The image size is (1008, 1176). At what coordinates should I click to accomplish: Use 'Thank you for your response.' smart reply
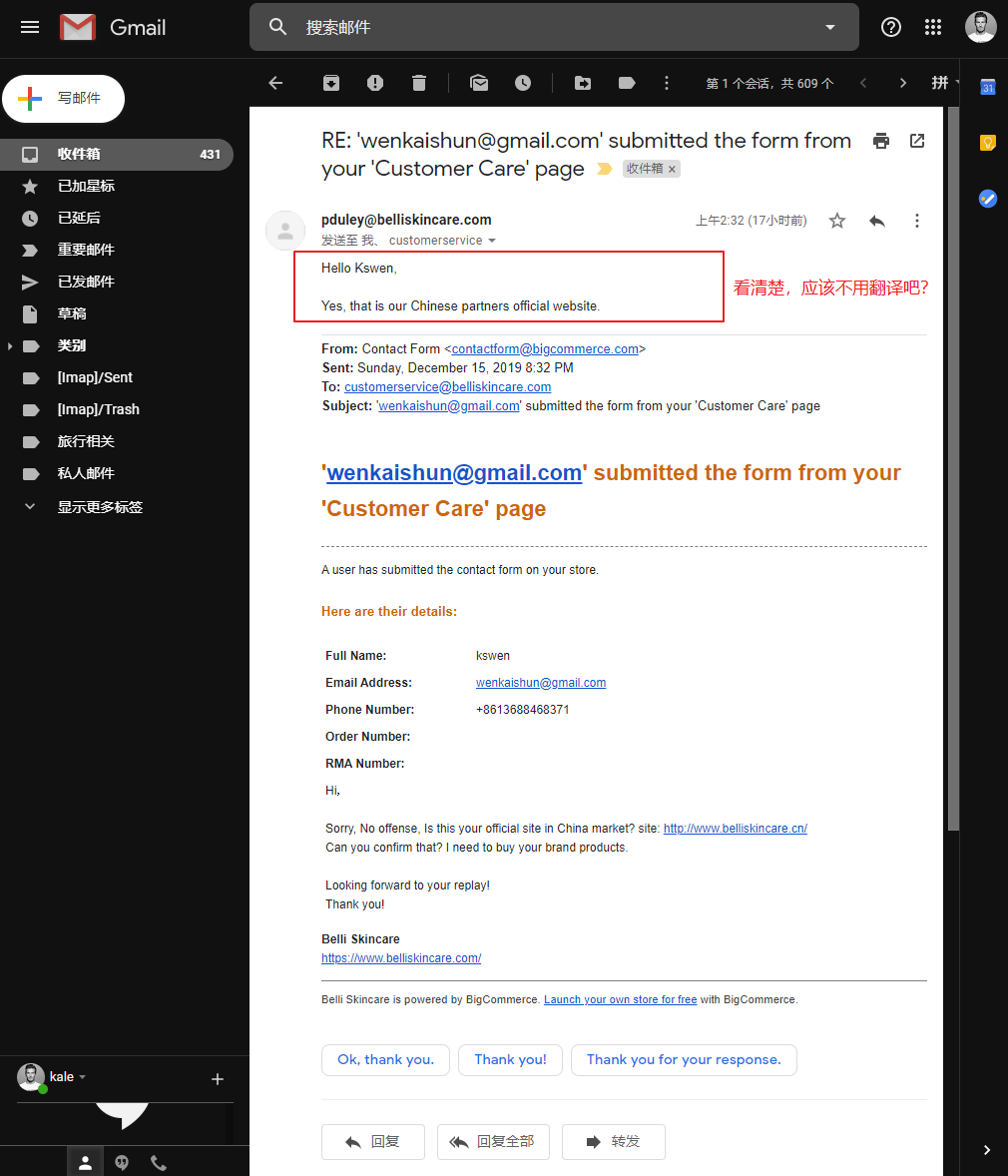point(684,1060)
